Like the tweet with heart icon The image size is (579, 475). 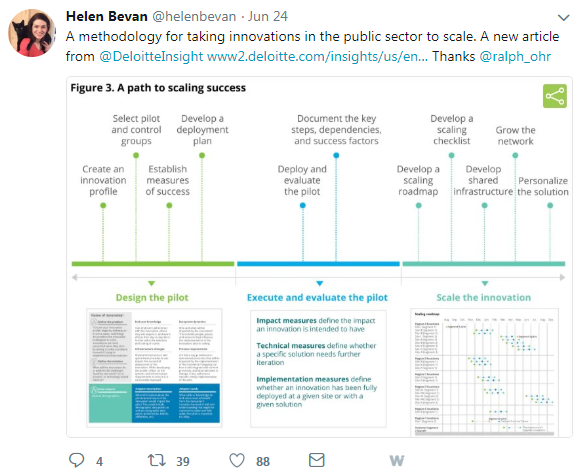pyautogui.click(x=237, y=461)
